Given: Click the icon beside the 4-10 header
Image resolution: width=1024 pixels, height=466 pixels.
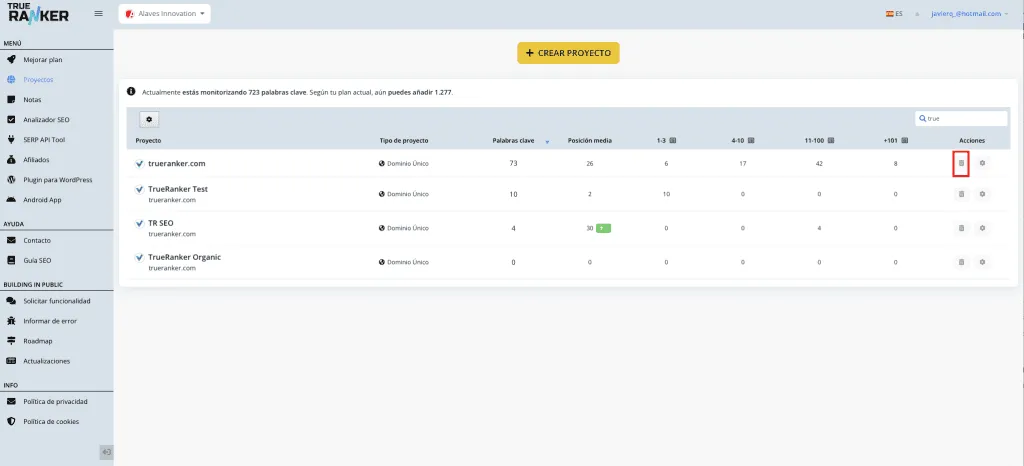Looking at the screenshot, I should (751, 140).
